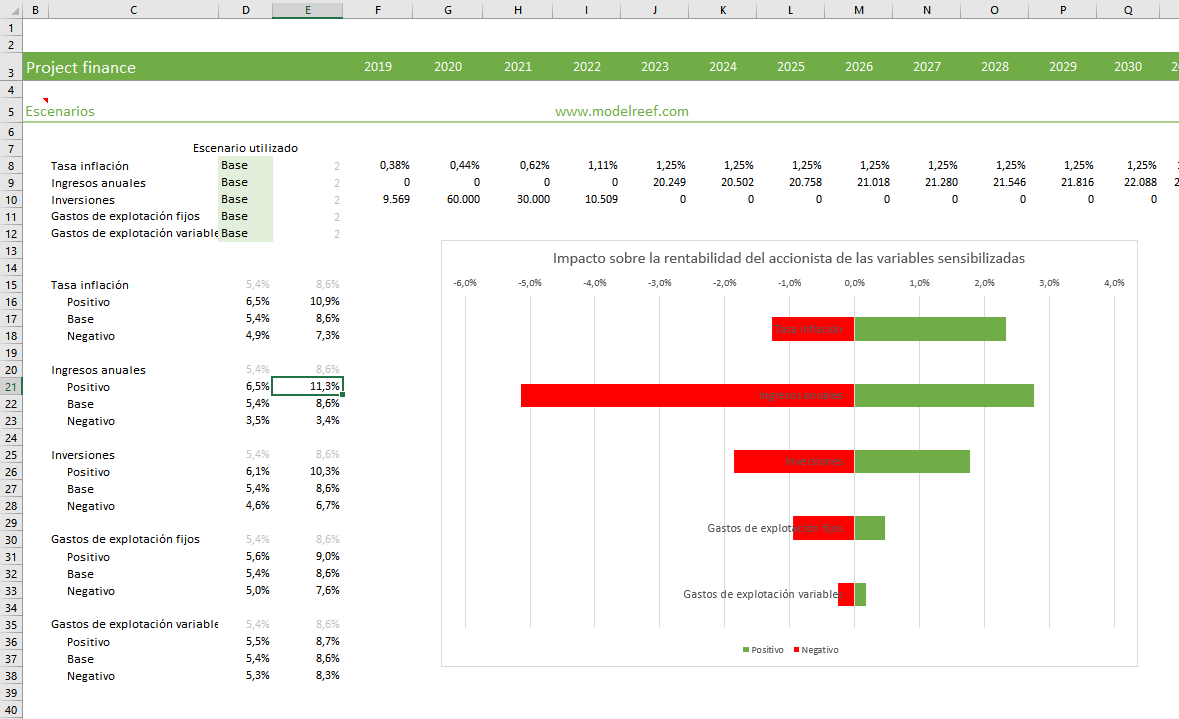Screen dimensions: 1179x719
Task: Click the red comment indicator above Escenarios
Action: (x=45, y=100)
